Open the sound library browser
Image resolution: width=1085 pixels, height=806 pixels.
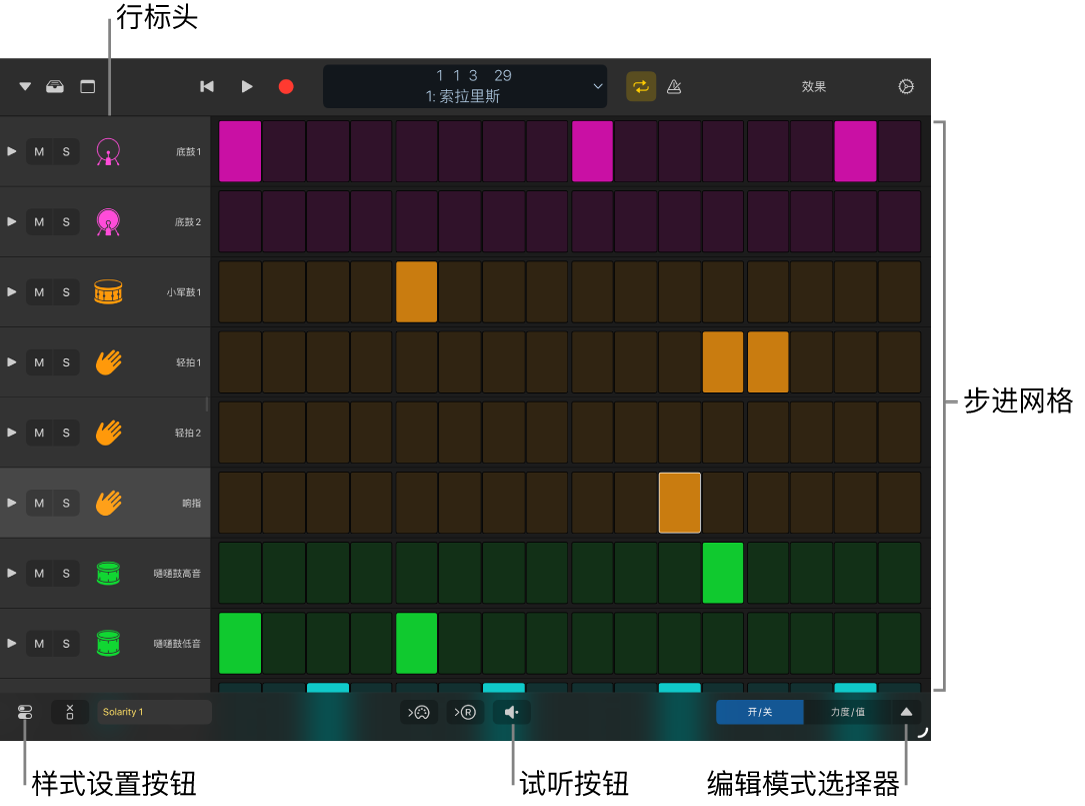(55, 87)
